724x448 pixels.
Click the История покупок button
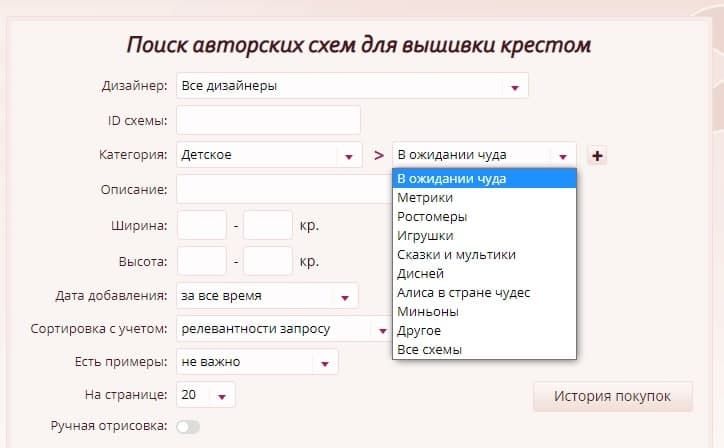point(613,396)
